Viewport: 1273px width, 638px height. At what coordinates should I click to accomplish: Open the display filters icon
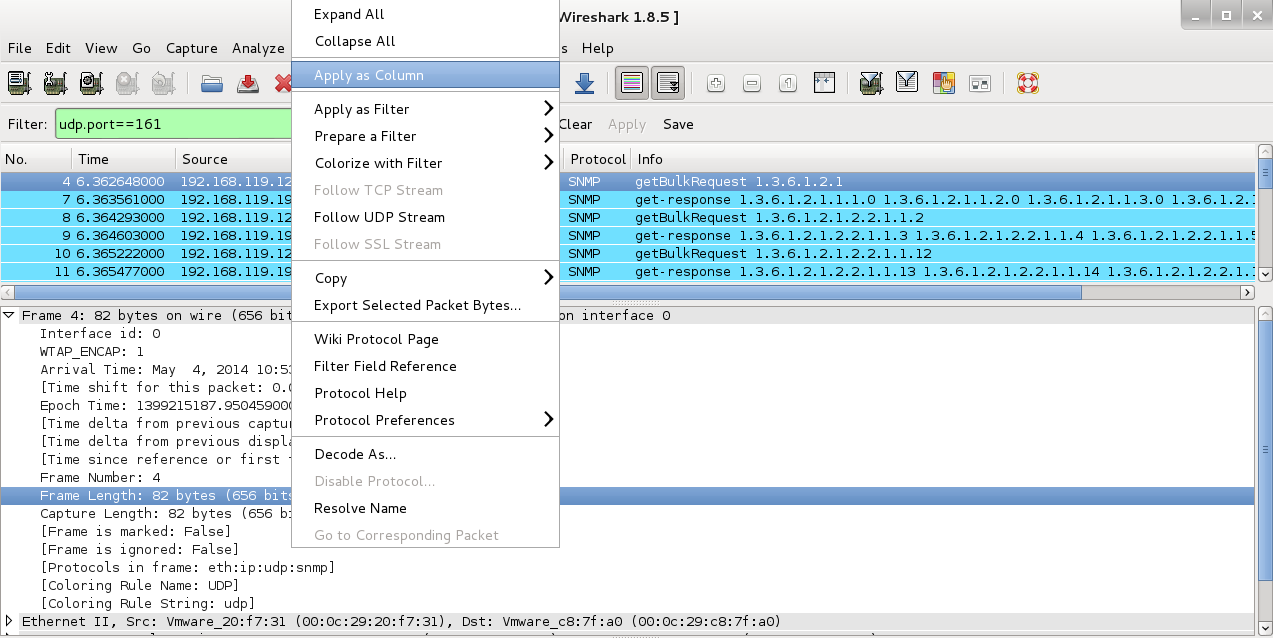click(907, 83)
